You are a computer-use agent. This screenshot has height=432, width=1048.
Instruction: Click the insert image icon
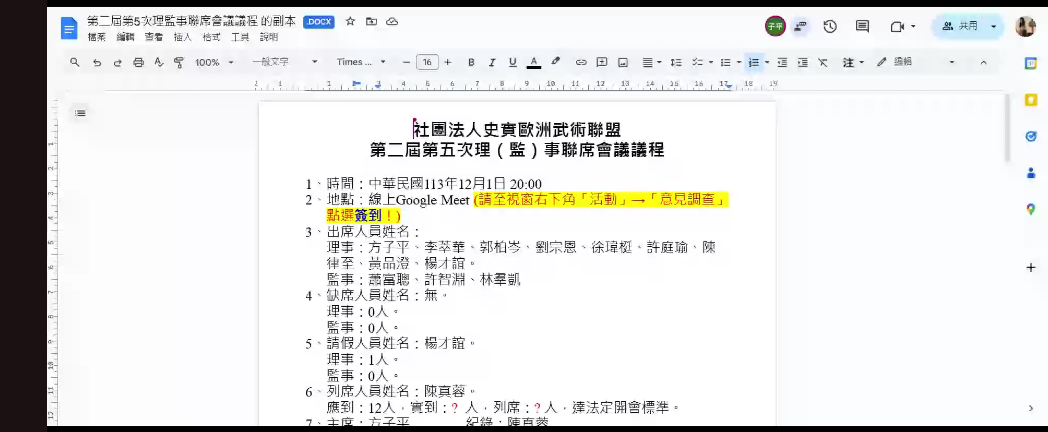pyautogui.click(x=623, y=62)
